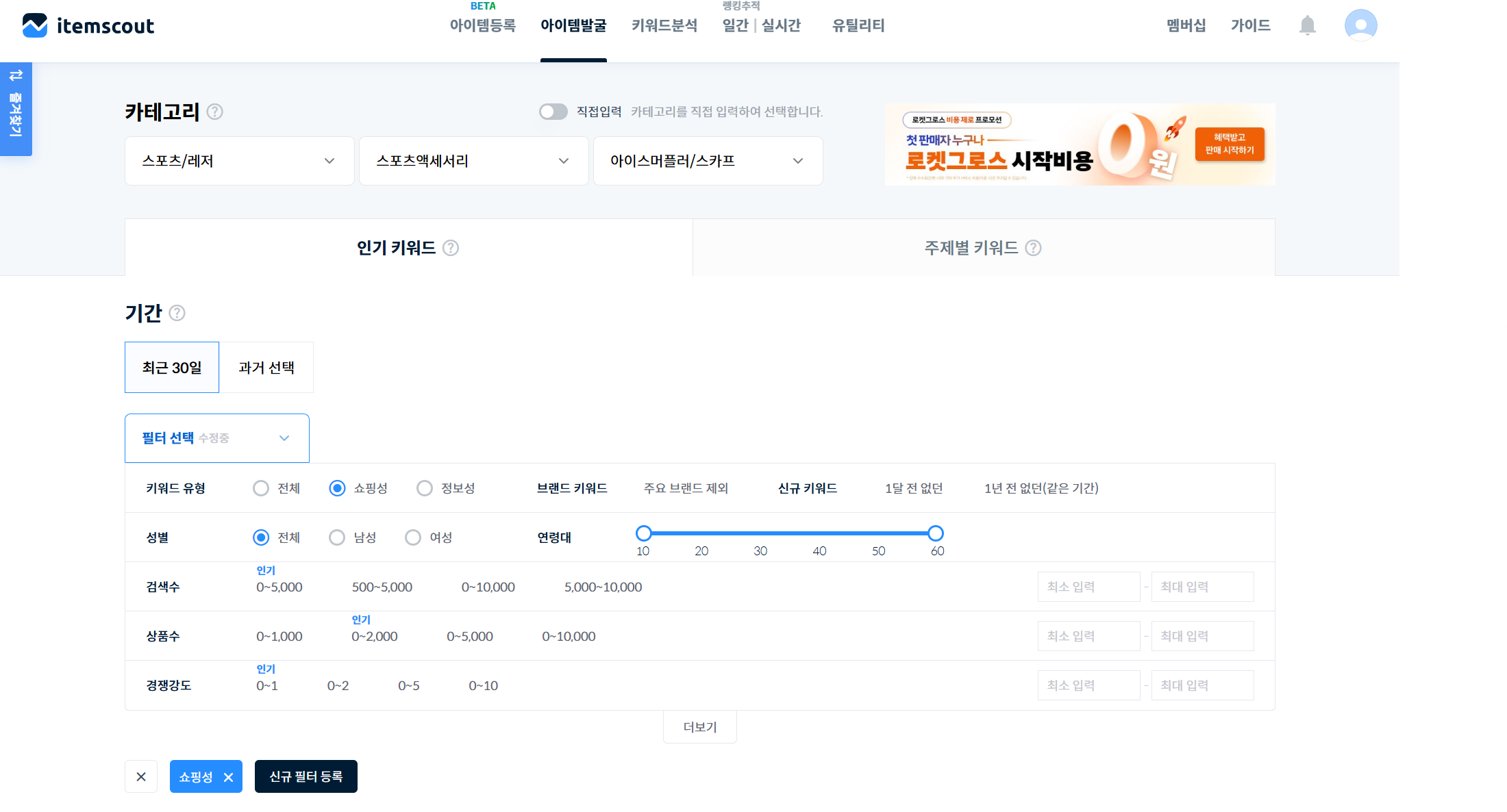Choose 검색수 preset 0~10,000
Viewport: 1507px width, 812px height.
point(488,587)
